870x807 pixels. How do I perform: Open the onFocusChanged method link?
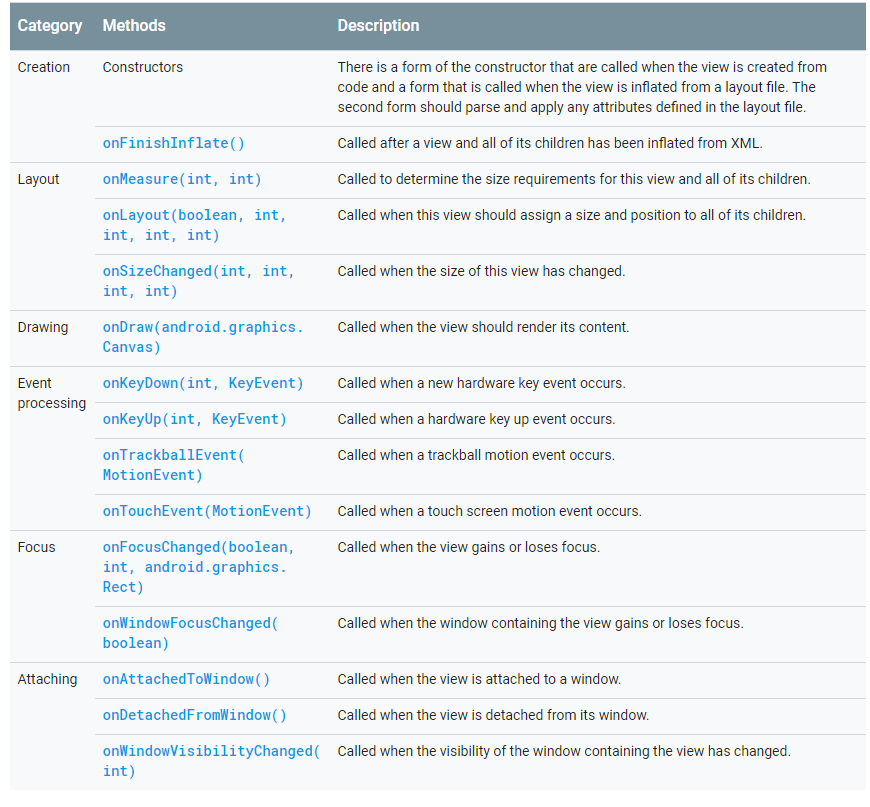point(198,567)
